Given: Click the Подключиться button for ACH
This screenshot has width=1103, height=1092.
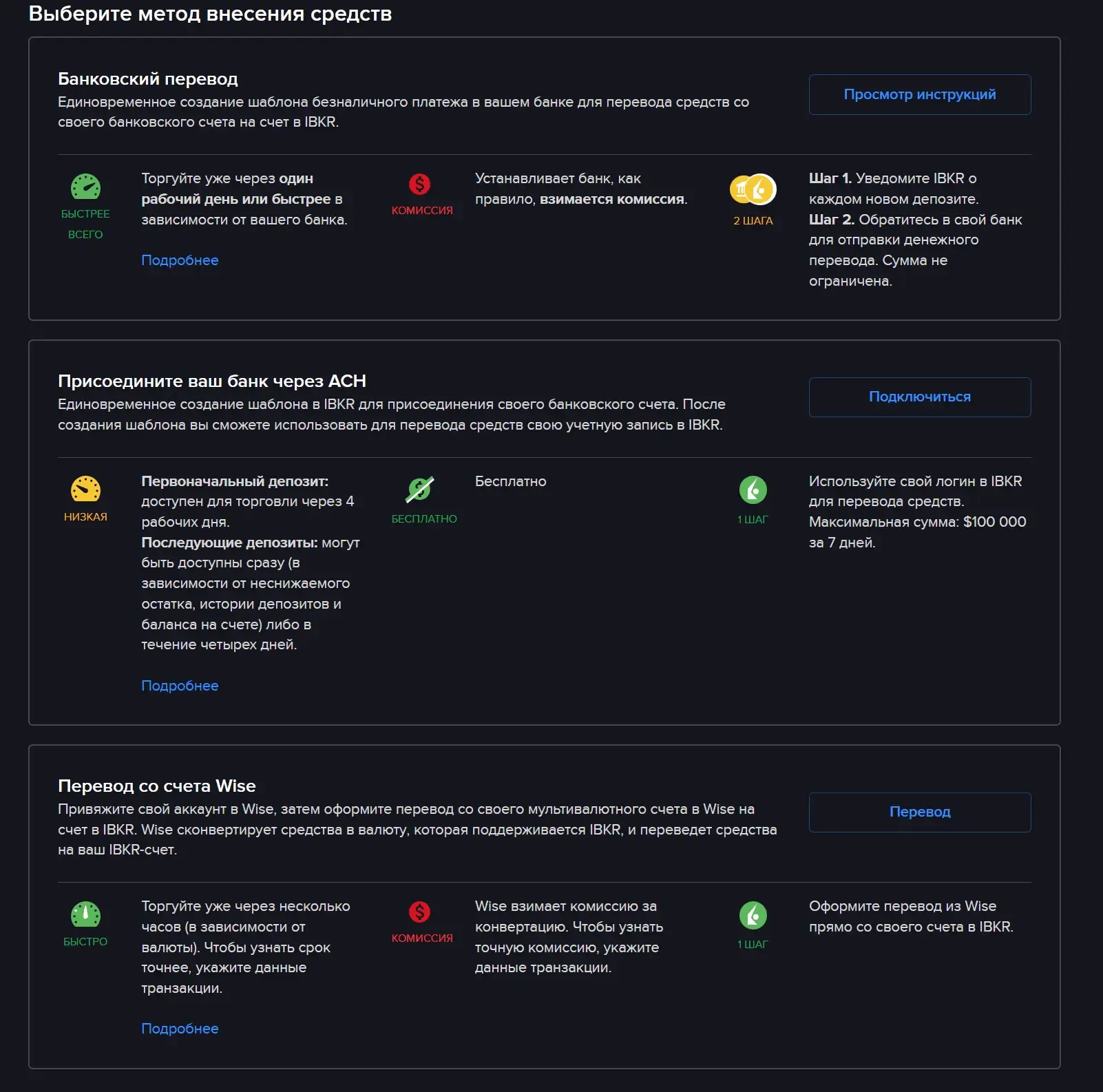Looking at the screenshot, I should pyautogui.click(x=919, y=397).
